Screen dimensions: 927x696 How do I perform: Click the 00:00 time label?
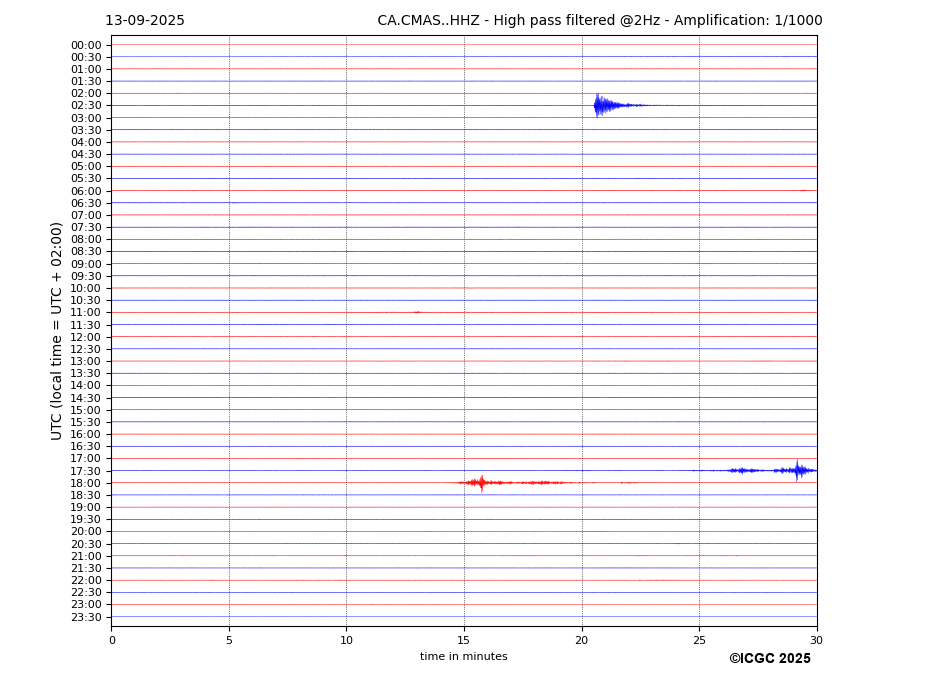click(86, 46)
